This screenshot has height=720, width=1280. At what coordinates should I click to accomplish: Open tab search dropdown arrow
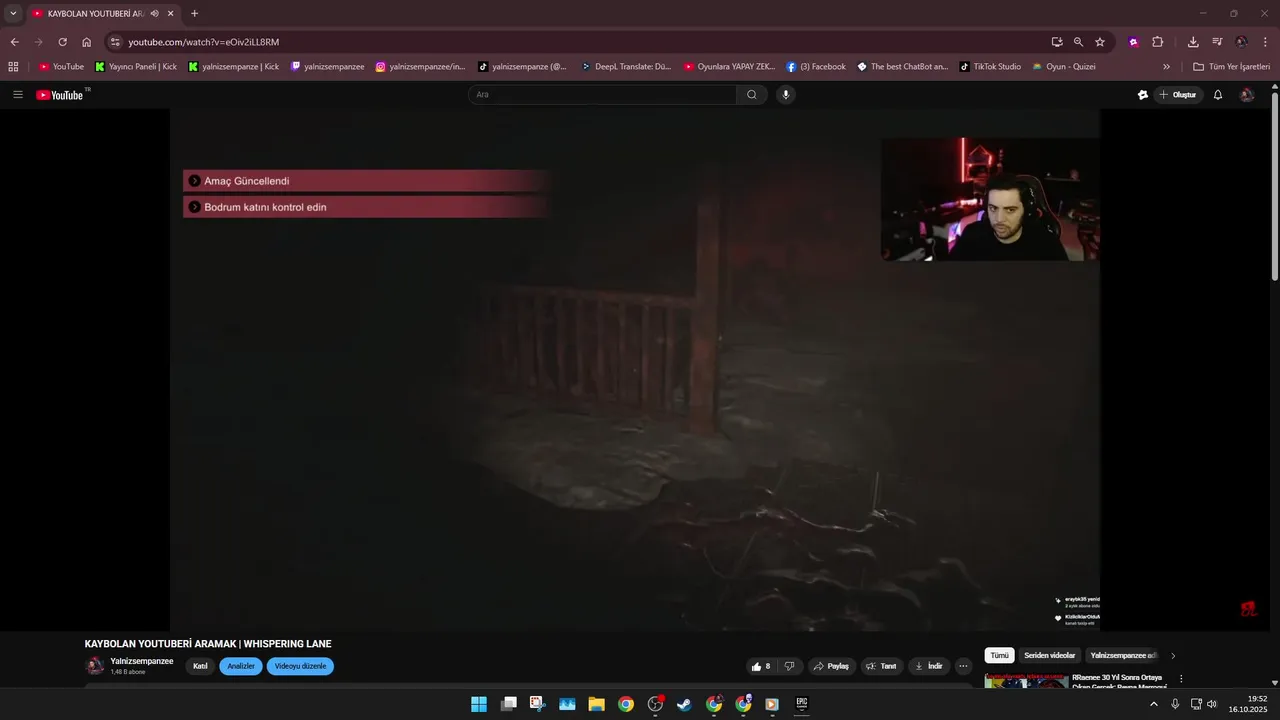[x=13, y=13]
